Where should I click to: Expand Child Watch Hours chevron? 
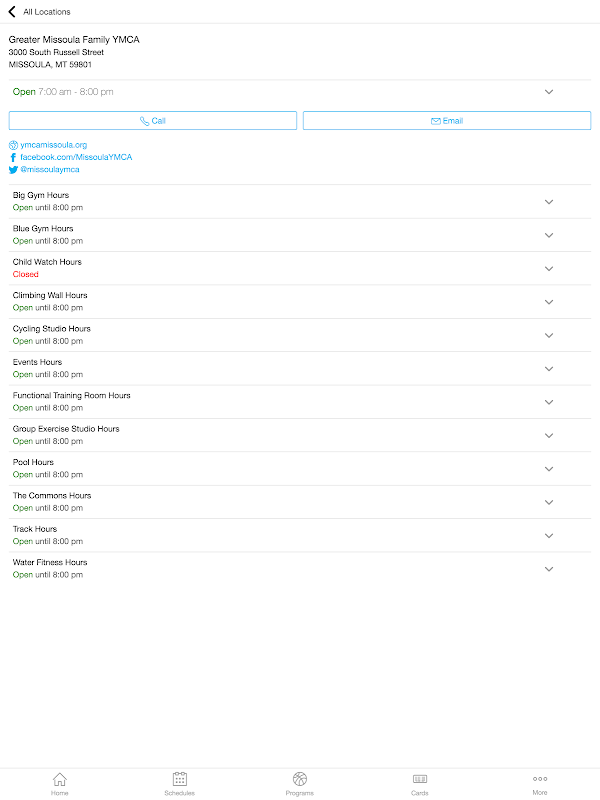pyautogui.click(x=549, y=269)
